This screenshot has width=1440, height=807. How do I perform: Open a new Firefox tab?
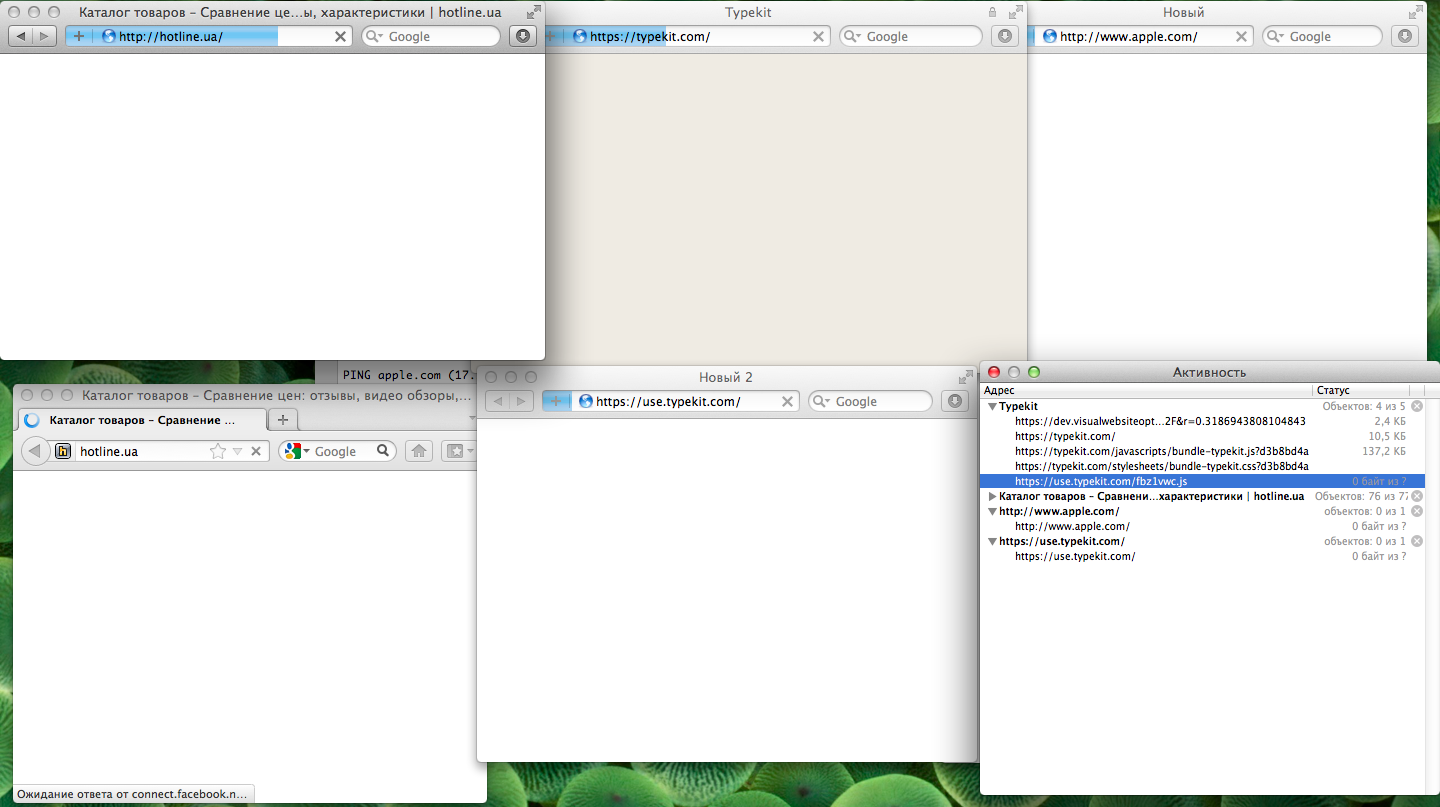283,420
